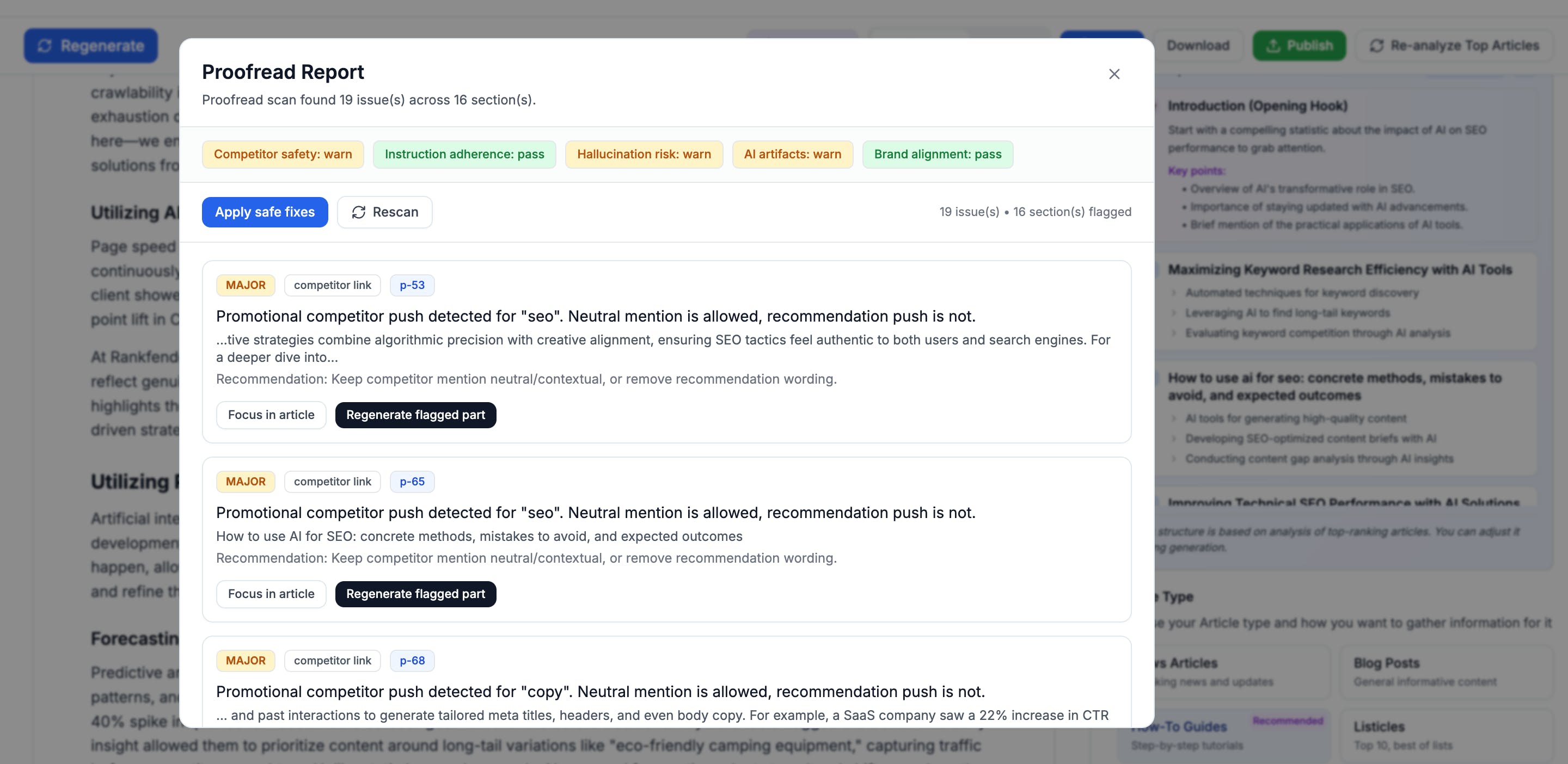Click Re-analyze Top Articles refresh icon
Viewport: 1568px width, 764px height.
point(1376,46)
